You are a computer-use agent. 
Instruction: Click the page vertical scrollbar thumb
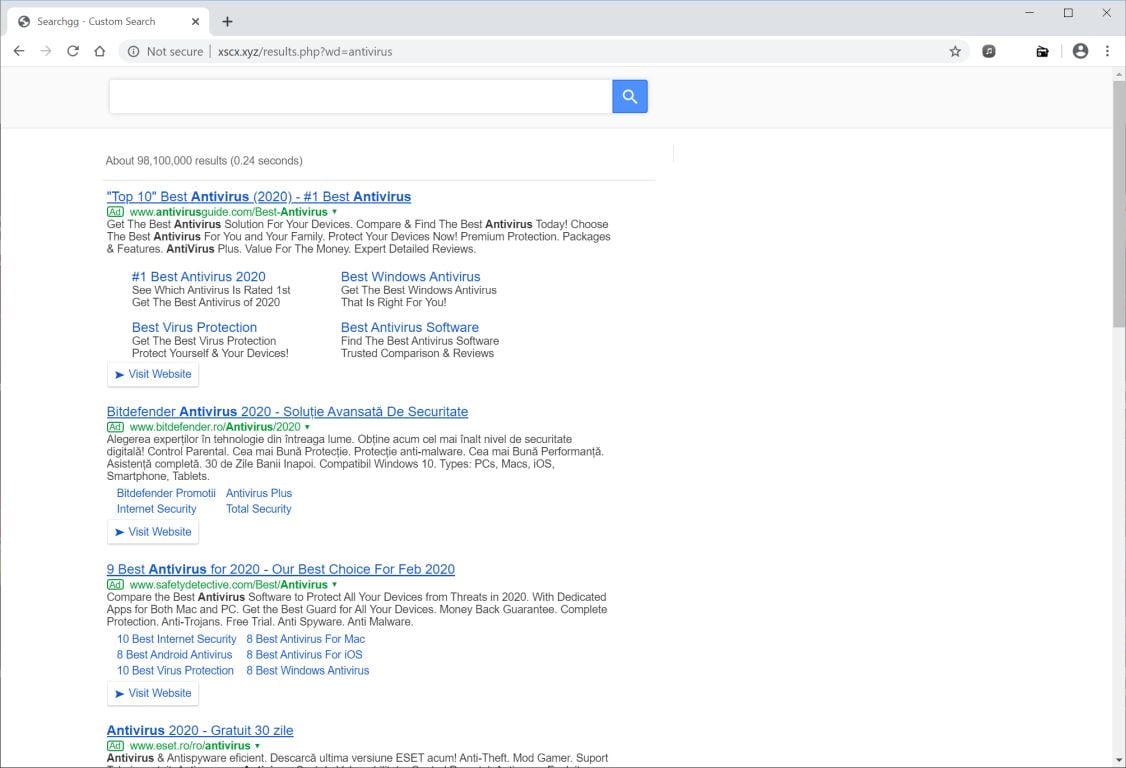[x=1119, y=203]
